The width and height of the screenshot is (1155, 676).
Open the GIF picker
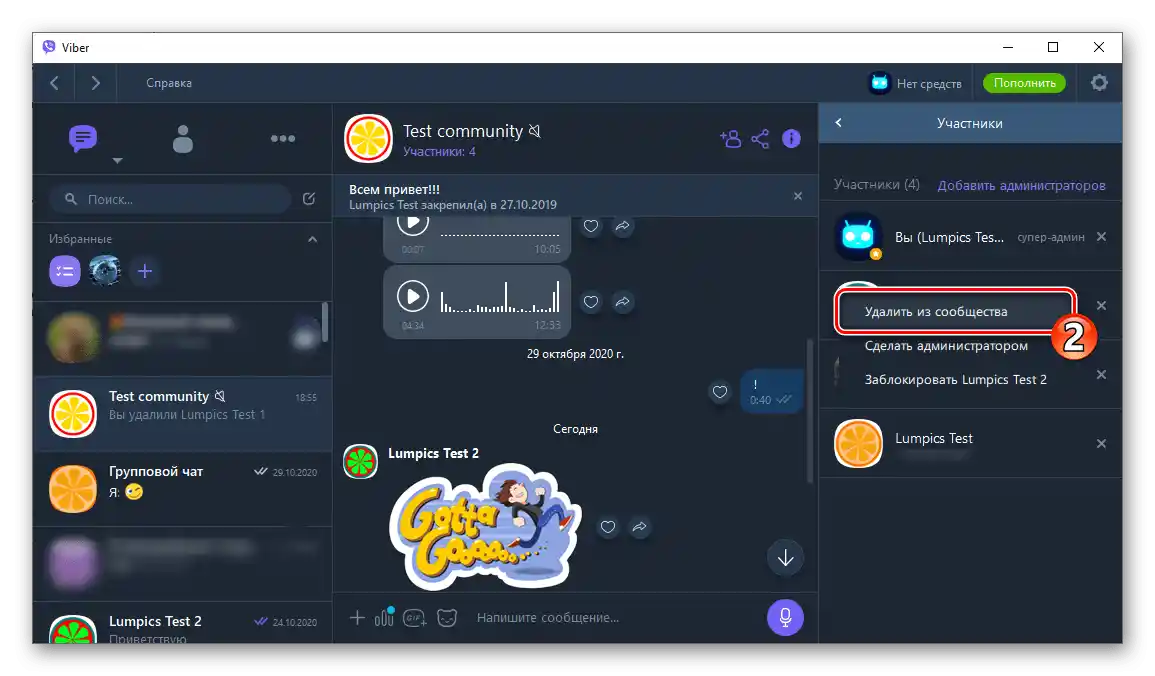pos(415,618)
